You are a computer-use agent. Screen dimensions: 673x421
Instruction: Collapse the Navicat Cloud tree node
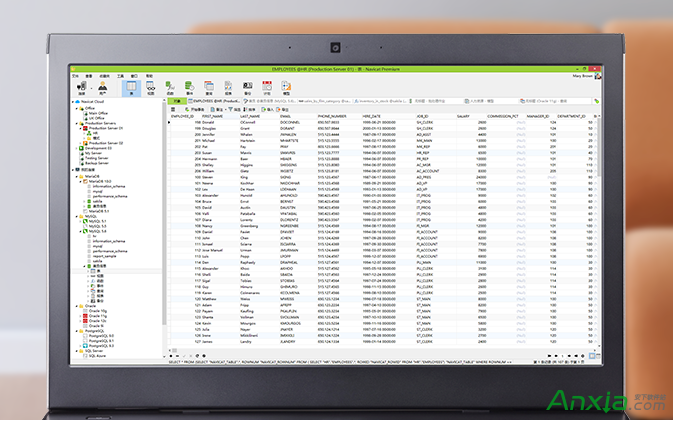[x=73, y=102]
